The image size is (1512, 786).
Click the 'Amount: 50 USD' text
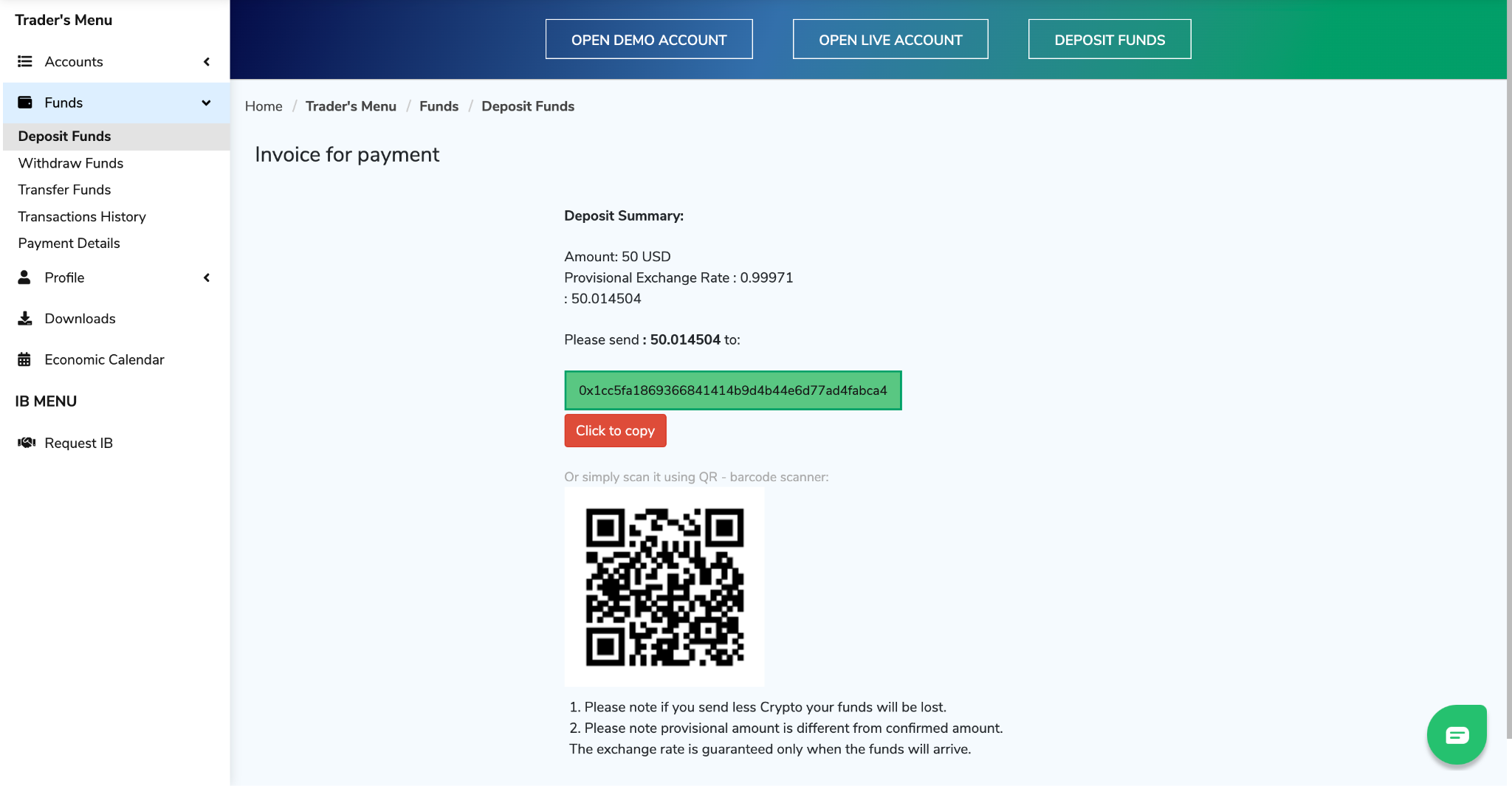[617, 257]
